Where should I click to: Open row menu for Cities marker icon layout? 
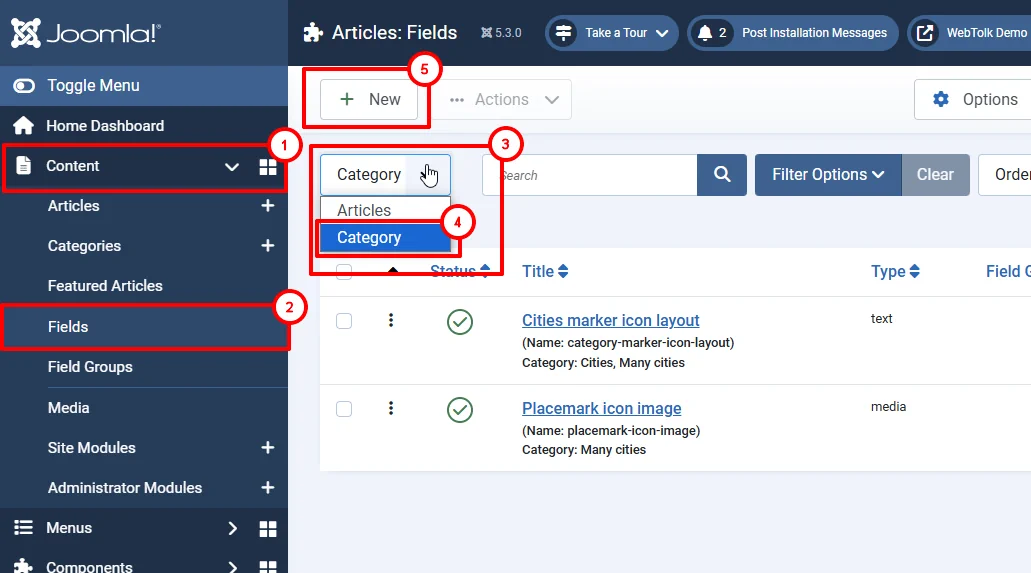click(391, 320)
